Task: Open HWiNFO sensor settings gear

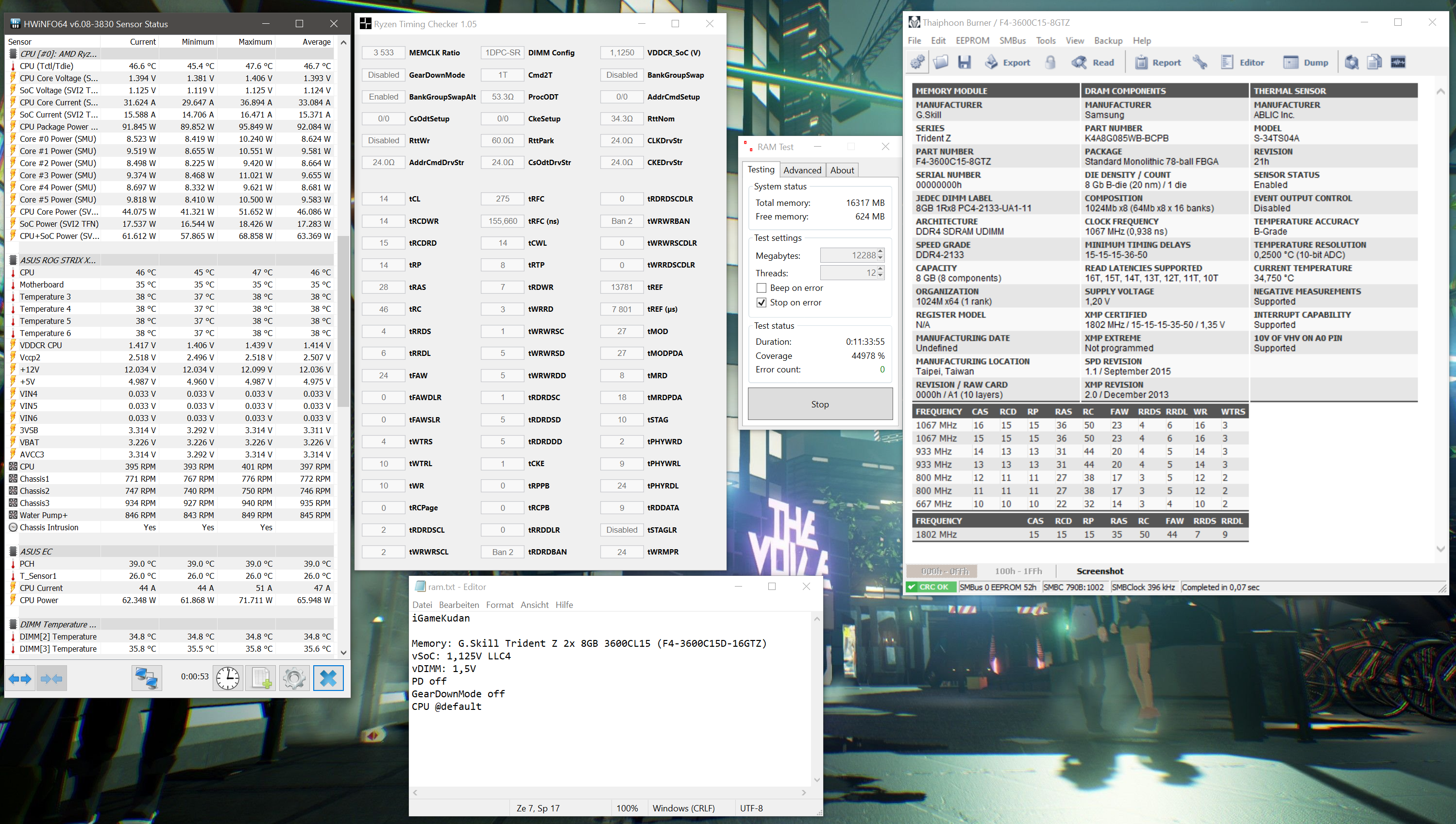Action: 294,678
